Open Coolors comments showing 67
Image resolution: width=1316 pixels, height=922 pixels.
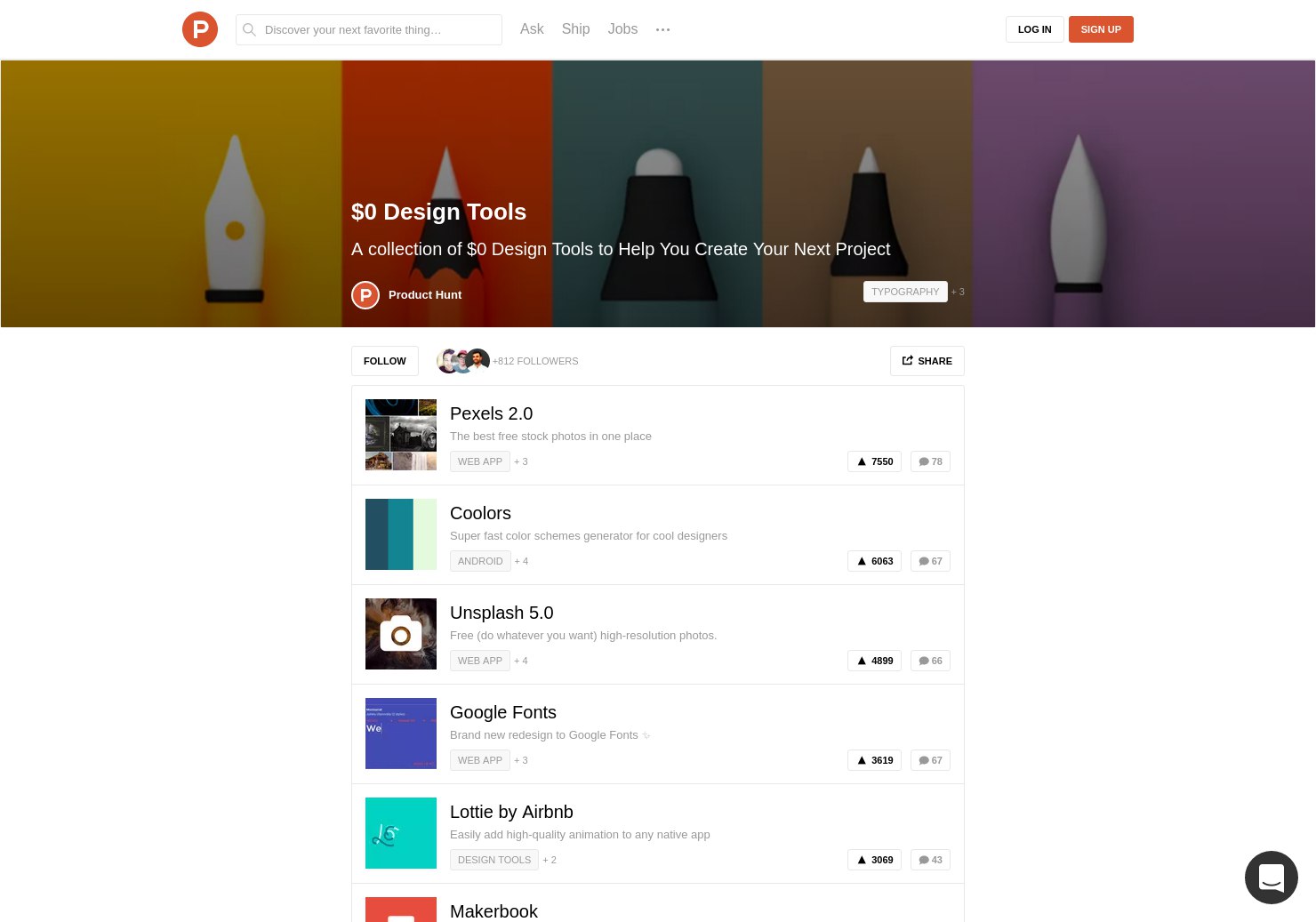click(930, 561)
